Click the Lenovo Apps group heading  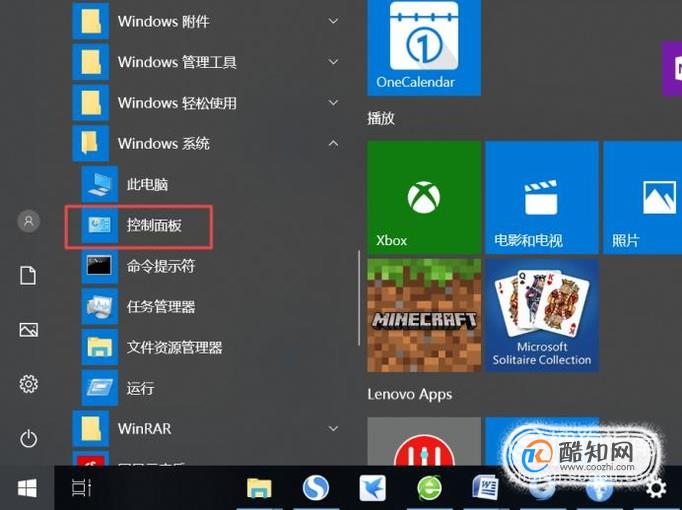[410, 394]
